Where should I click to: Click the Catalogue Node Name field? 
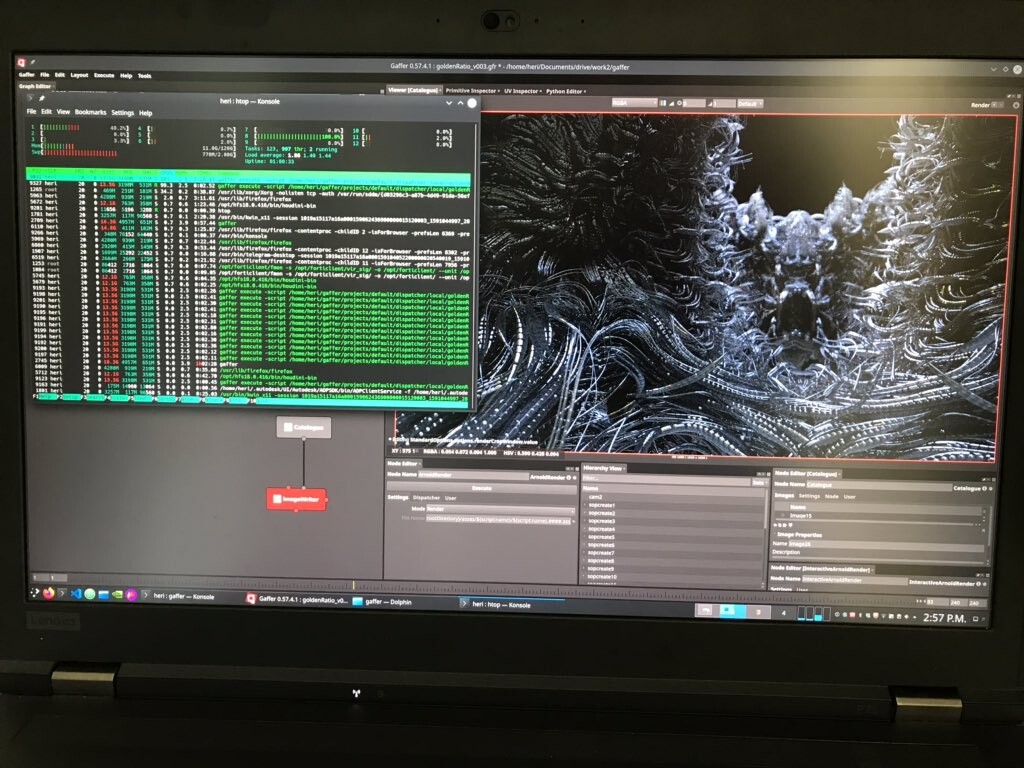[x=878, y=485]
